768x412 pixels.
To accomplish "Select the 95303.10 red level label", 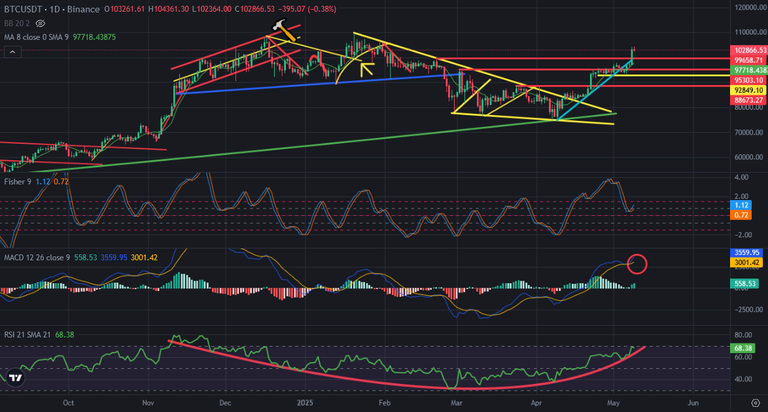I will pos(749,80).
